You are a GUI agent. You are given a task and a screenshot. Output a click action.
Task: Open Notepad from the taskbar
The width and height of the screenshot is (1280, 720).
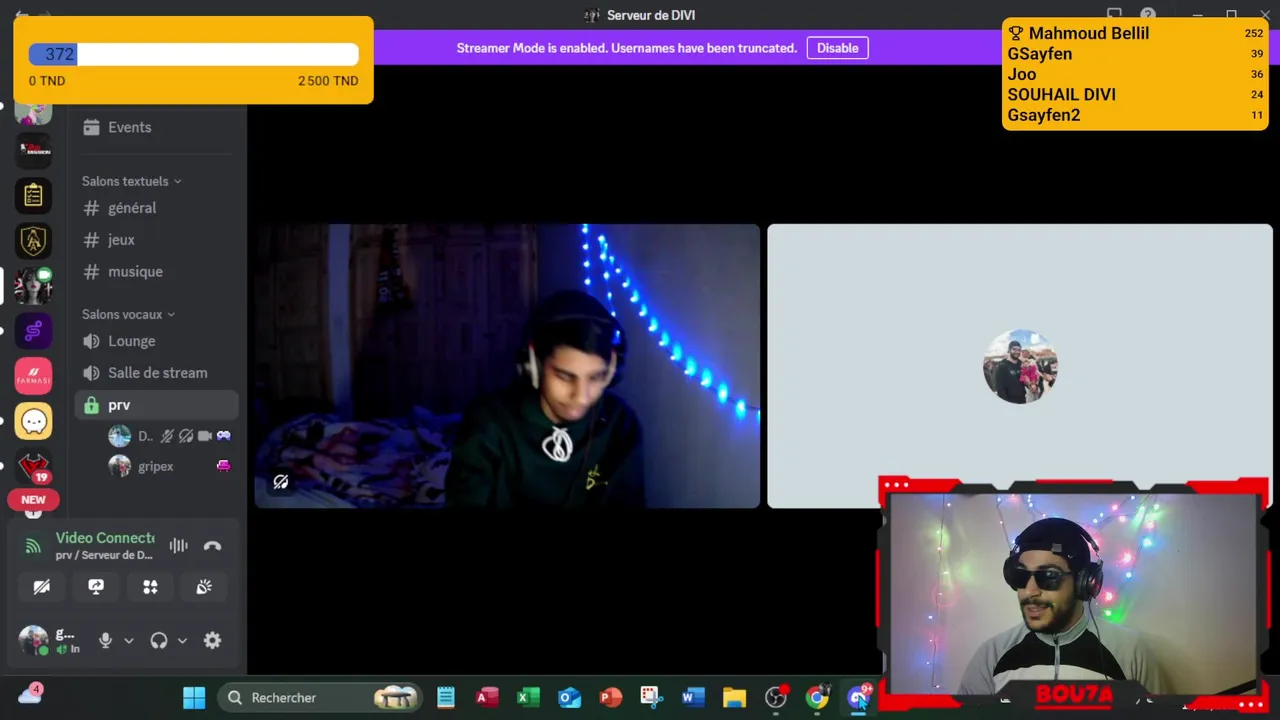(x=446, y=698)
